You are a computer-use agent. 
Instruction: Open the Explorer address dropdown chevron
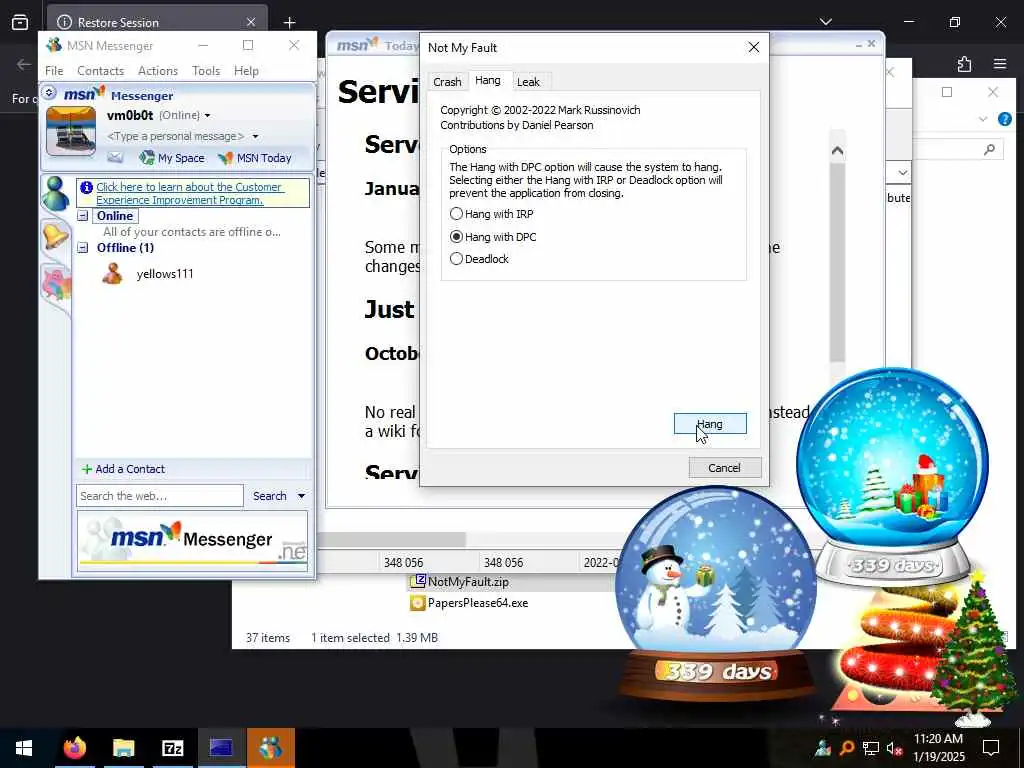[903, 173]
